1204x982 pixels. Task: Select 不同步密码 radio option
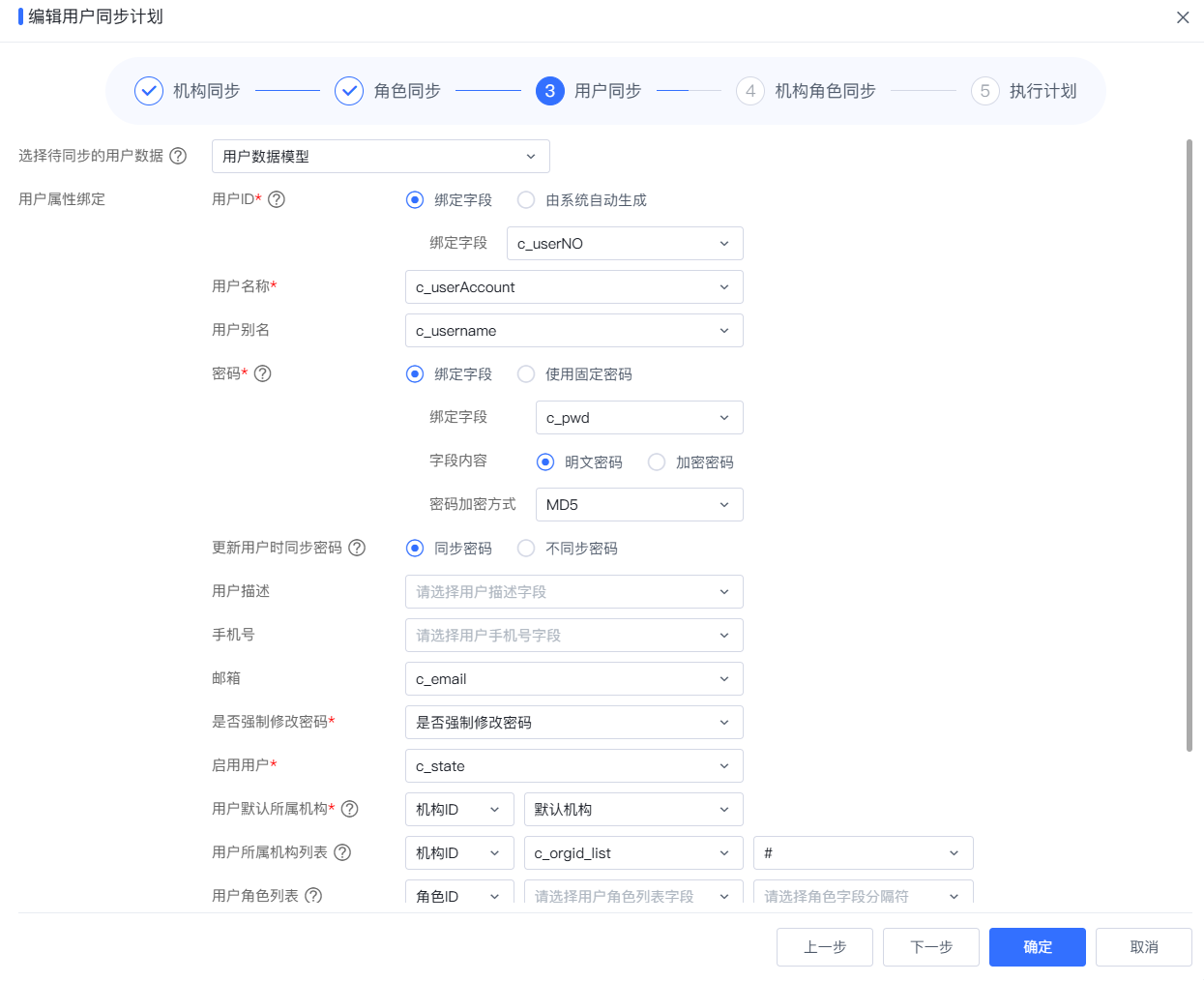point(526,549)
